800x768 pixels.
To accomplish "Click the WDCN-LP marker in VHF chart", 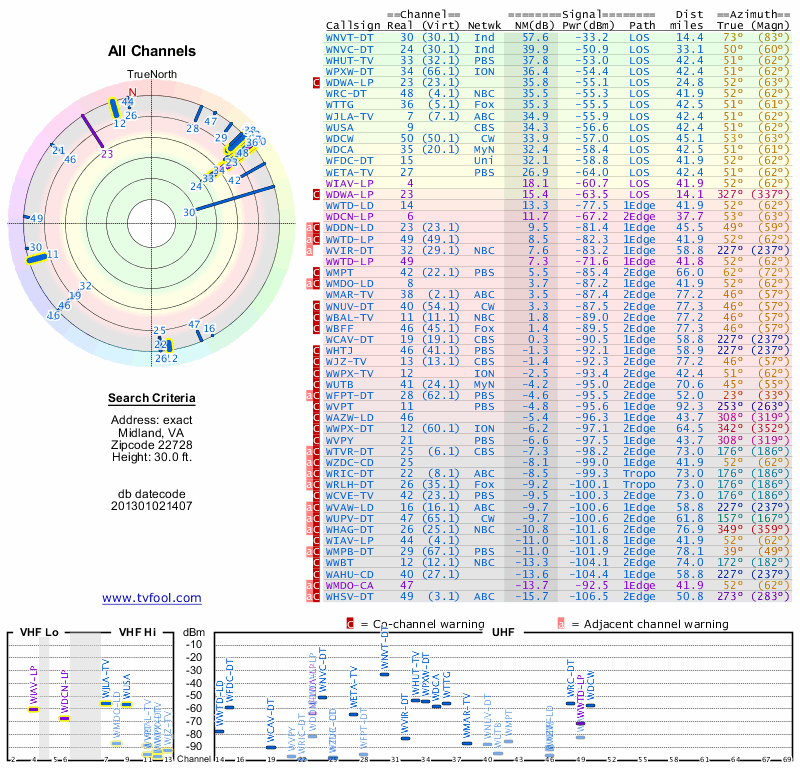I will point(64,719).
